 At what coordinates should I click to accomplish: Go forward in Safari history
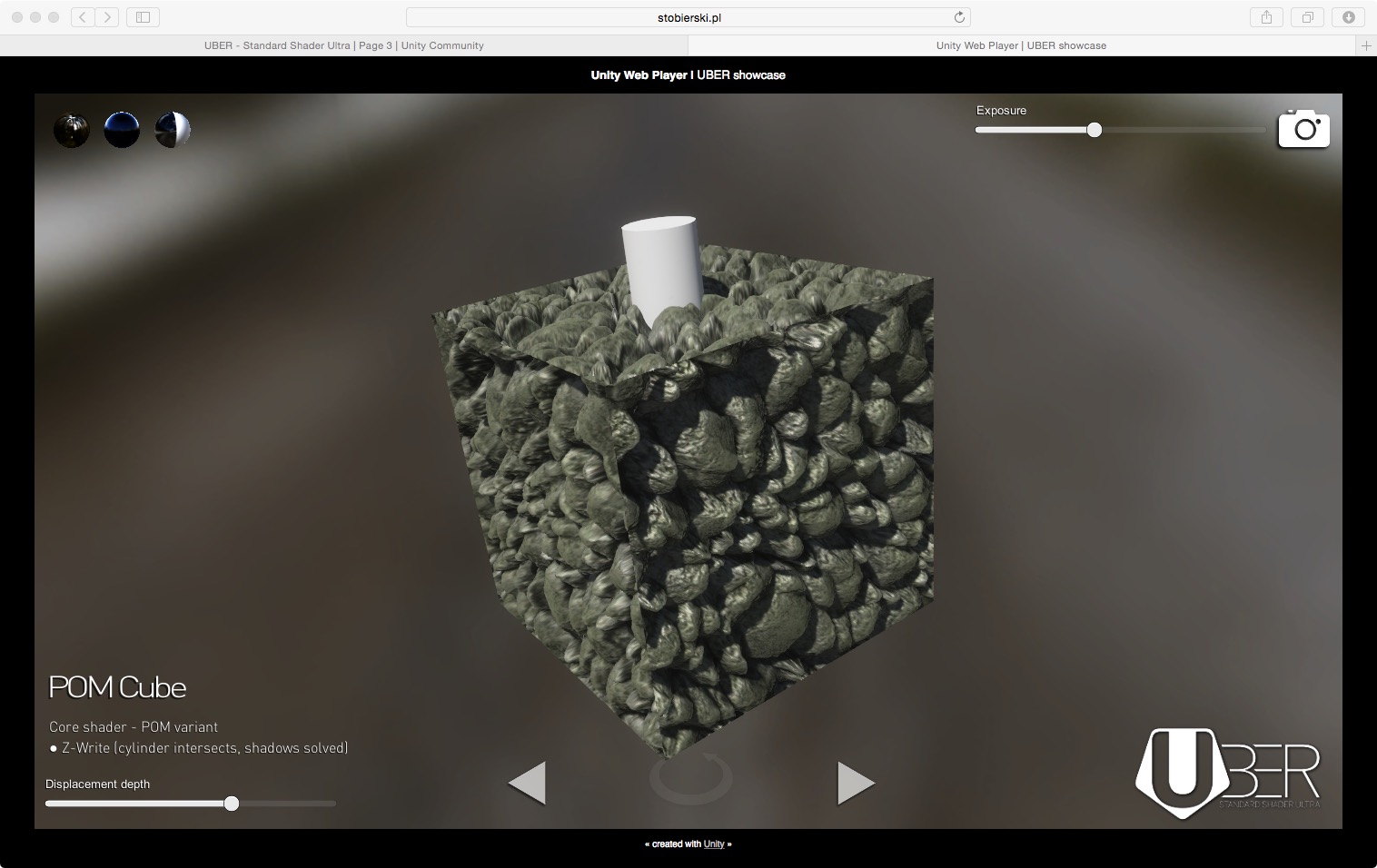point(107,17)
